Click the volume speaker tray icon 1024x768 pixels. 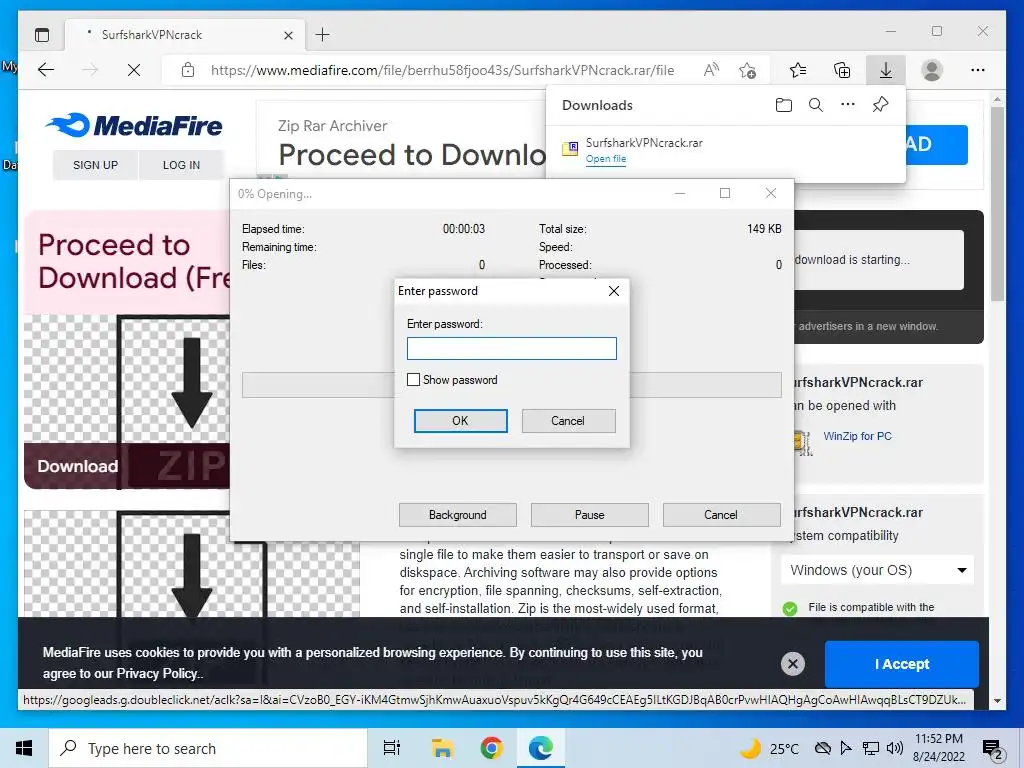point(895,748)
